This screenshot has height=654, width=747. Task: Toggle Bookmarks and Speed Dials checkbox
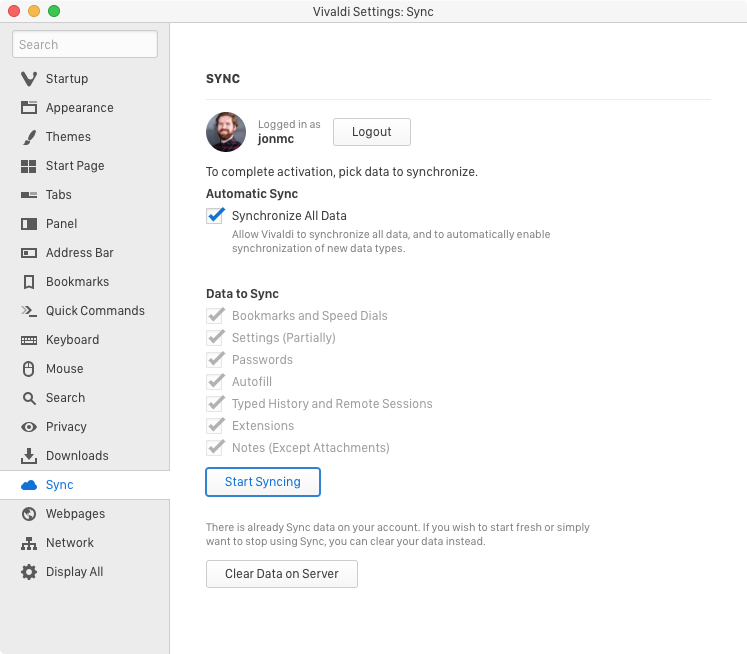[x=215, y=316]
